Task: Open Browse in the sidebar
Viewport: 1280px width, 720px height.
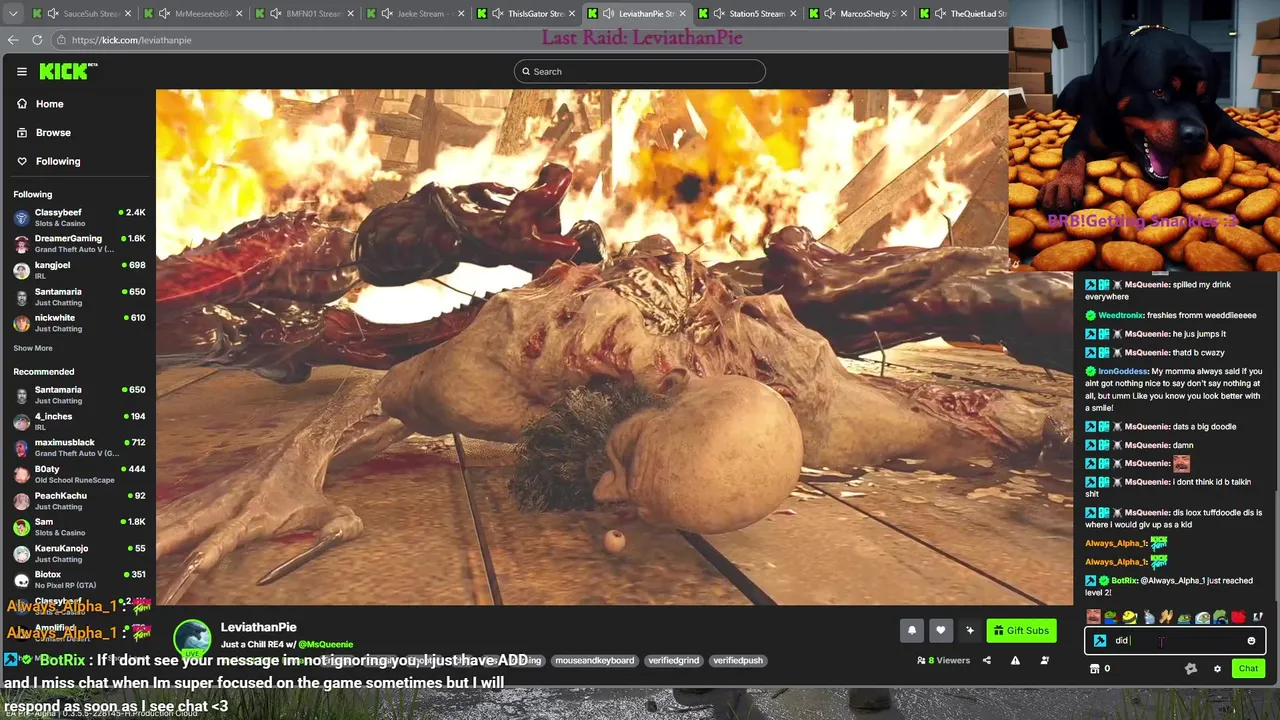Action: point(43,132)
